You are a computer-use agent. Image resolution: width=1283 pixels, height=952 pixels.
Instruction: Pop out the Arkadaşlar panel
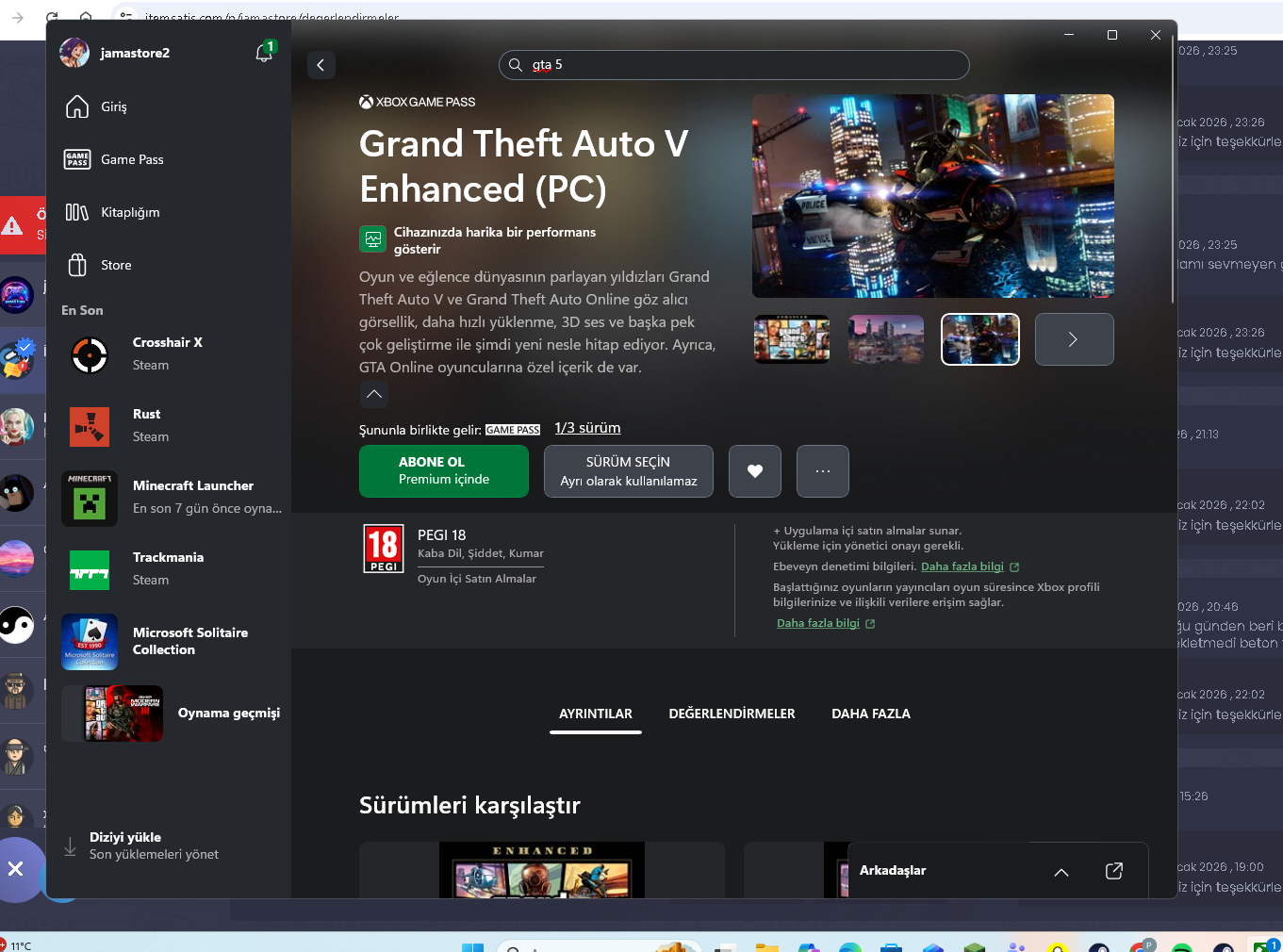pos(1114,871)
